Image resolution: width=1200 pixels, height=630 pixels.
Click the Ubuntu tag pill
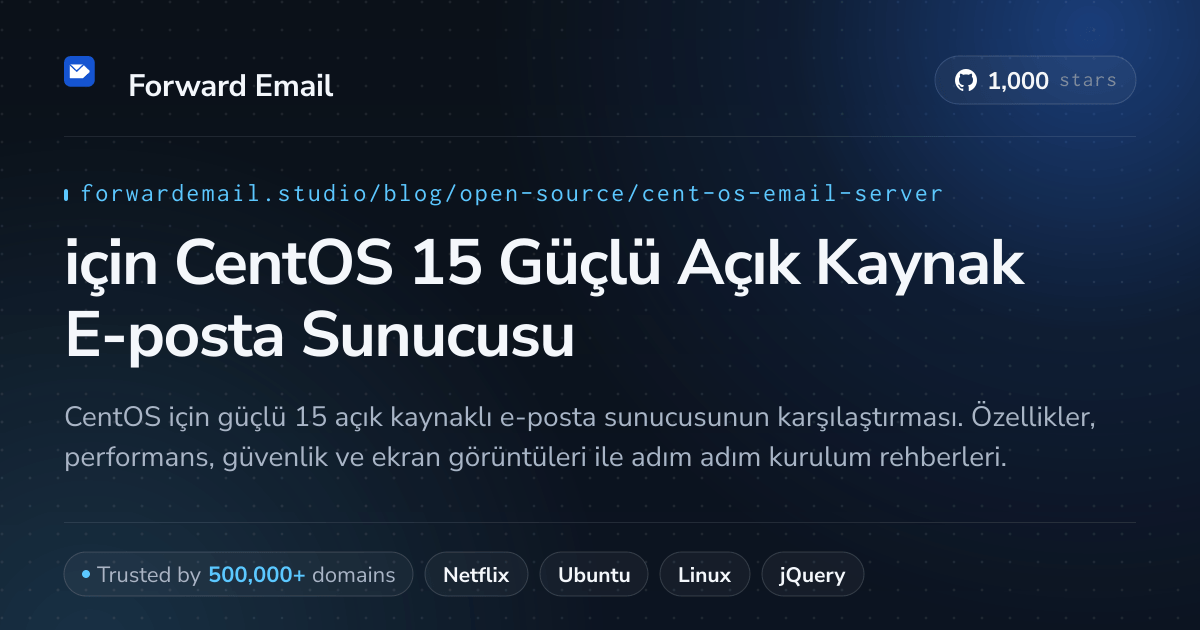point(594,575)
